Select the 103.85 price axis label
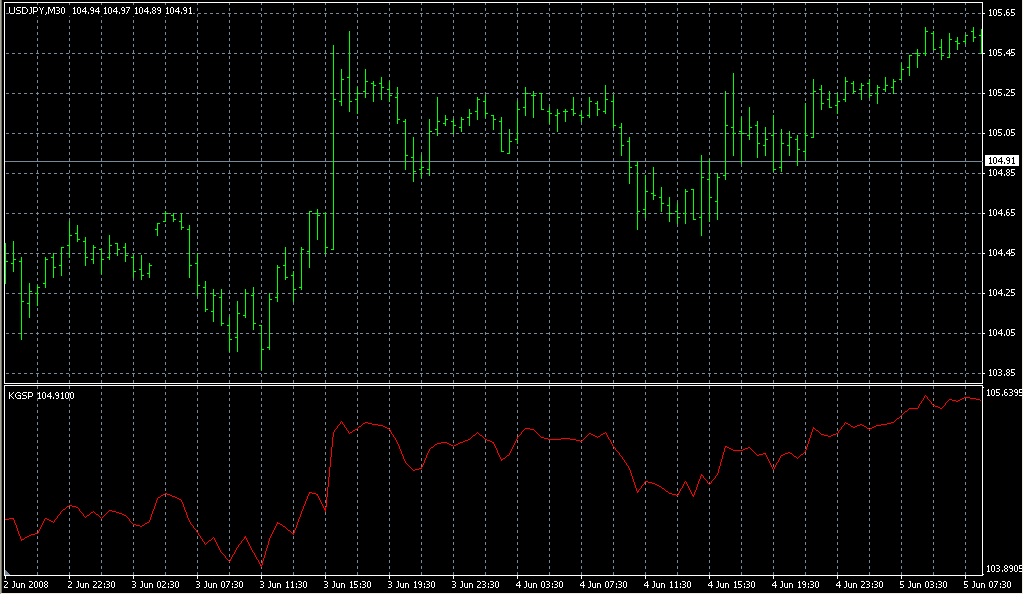This screenshot has width=1024, height=594. [1001, 373]
